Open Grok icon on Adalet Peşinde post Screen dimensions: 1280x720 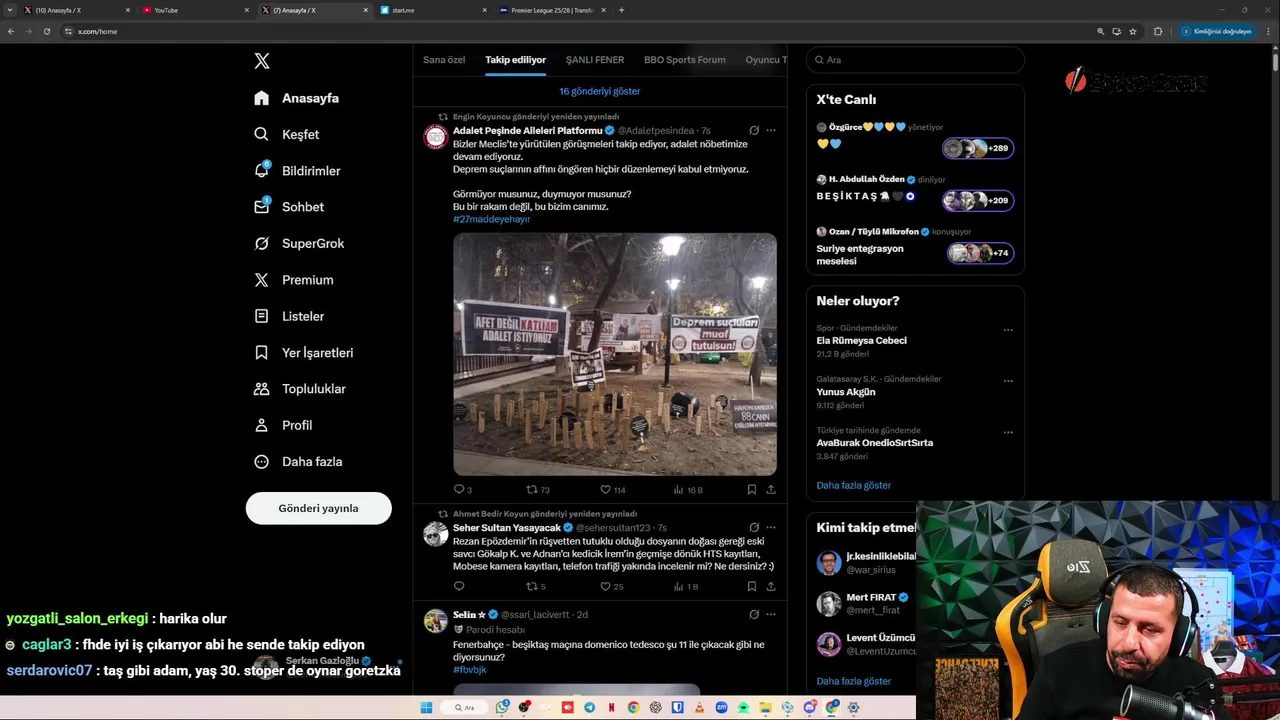pos(754,130)
